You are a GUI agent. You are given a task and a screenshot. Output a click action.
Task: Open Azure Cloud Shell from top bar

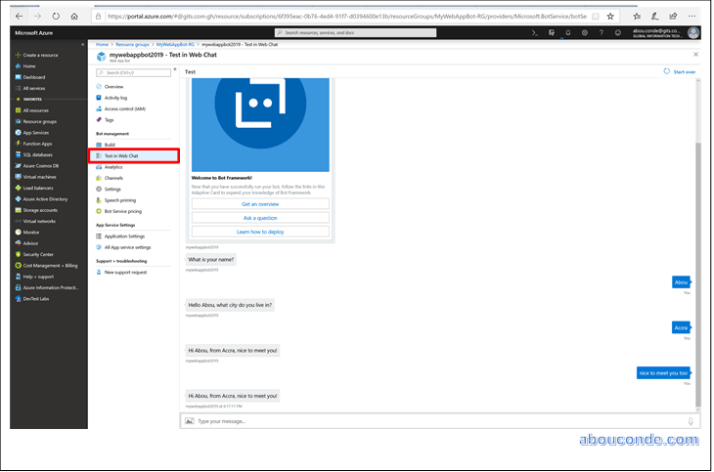click(535, 32)
